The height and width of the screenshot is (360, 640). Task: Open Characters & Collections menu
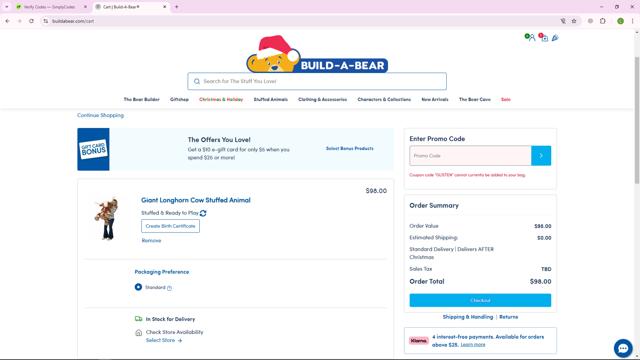click(x=384, y=100)
